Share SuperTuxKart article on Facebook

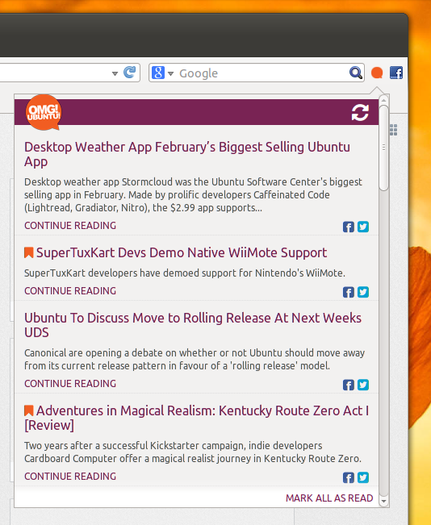[x=348, y=292]
